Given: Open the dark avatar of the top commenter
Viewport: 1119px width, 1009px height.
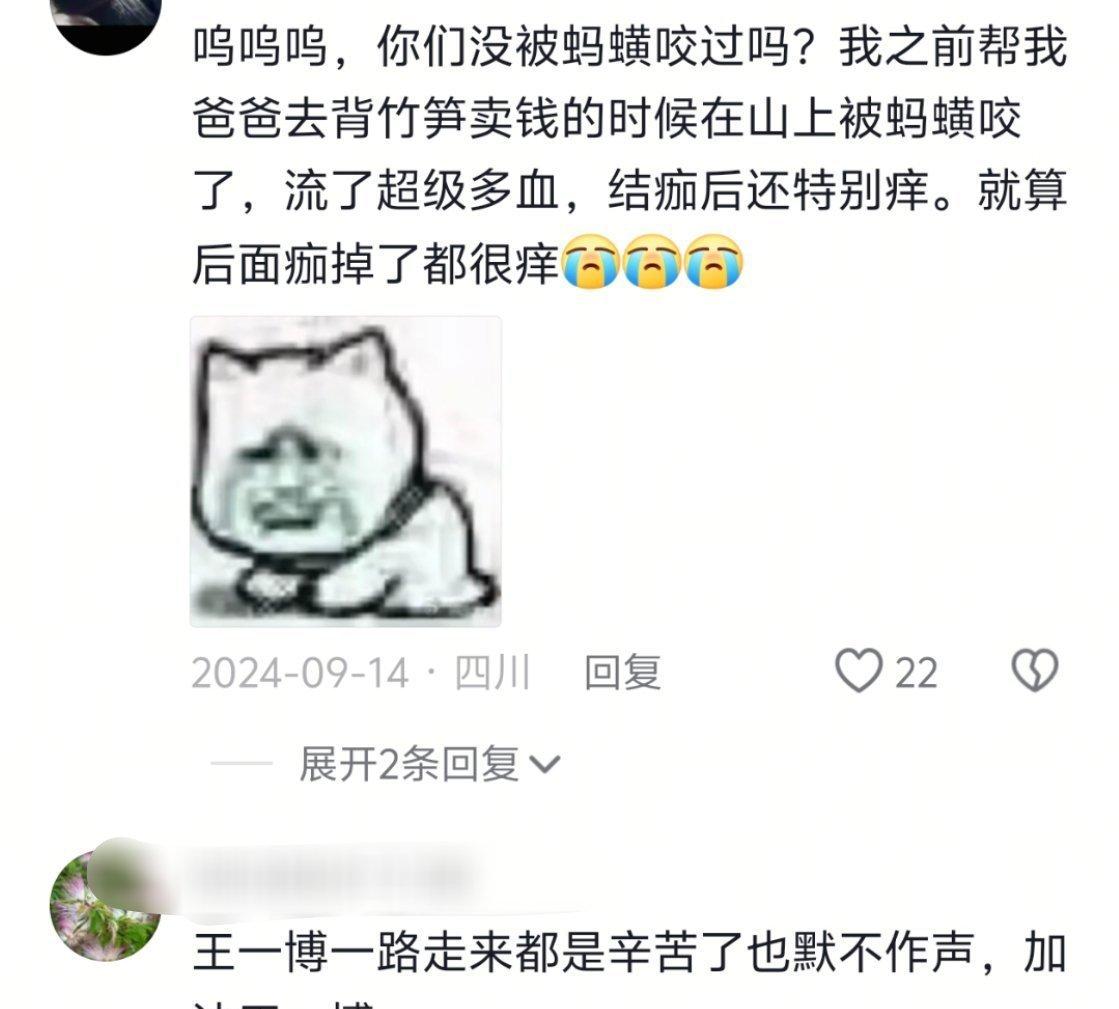Looking at the screenshot, I should (x=106, y=21).
